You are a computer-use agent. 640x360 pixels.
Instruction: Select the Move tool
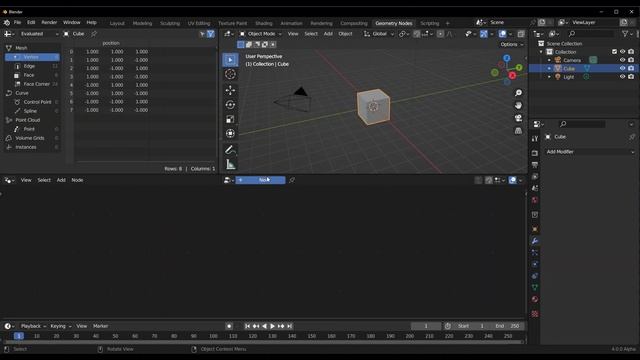click(230, 90)
